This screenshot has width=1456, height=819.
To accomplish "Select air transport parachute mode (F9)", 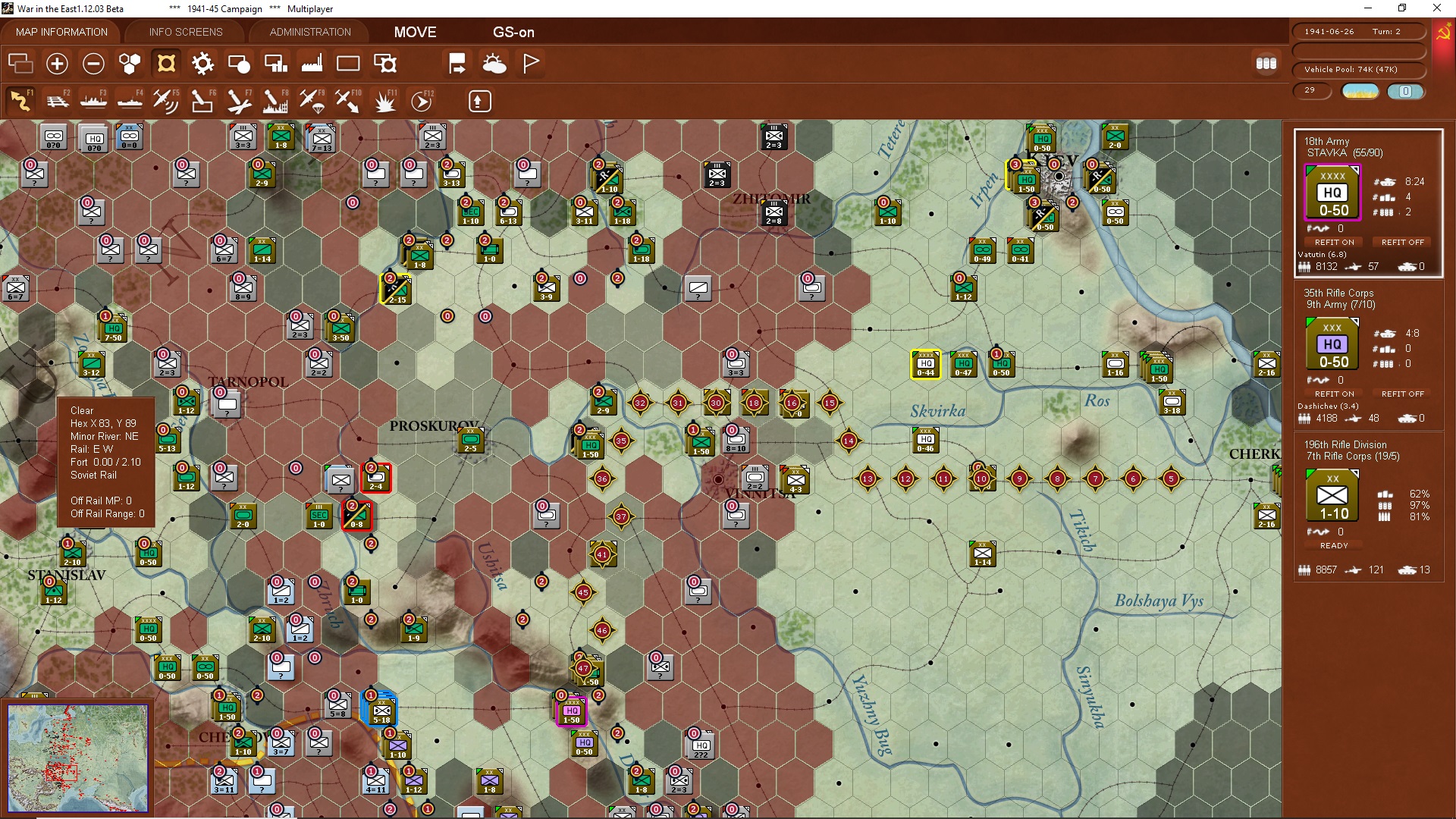I will click(x=312, y=101).
